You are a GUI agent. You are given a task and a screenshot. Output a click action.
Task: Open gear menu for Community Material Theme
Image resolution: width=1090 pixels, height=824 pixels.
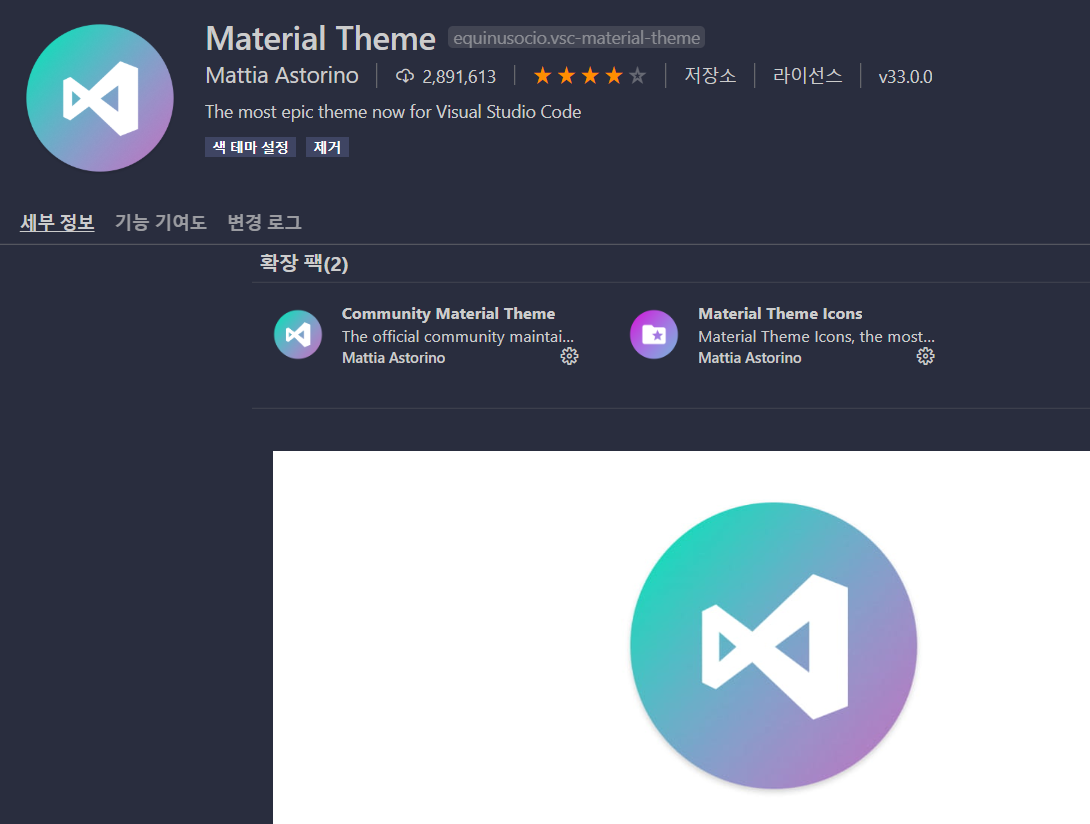(569, 357)
